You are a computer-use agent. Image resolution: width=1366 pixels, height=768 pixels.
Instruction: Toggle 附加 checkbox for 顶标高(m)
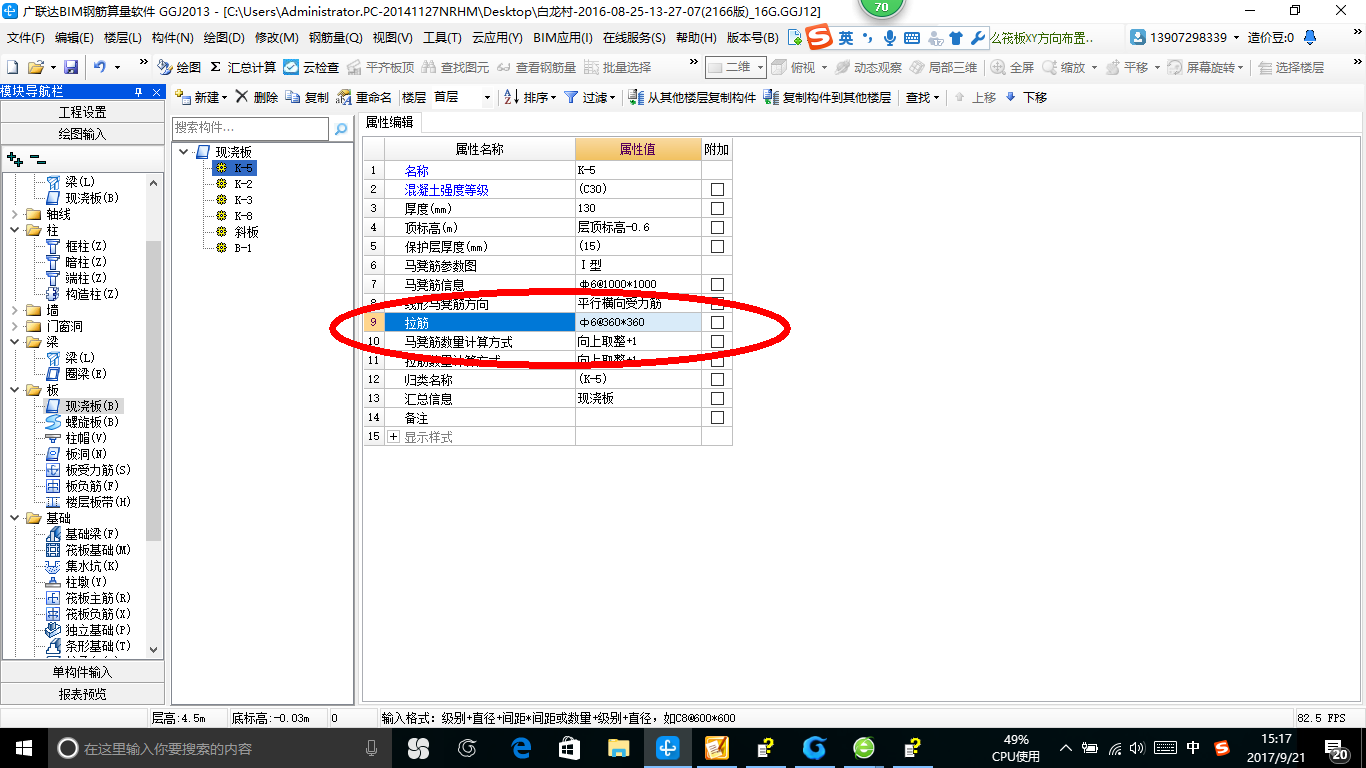(x=717, y=228)
